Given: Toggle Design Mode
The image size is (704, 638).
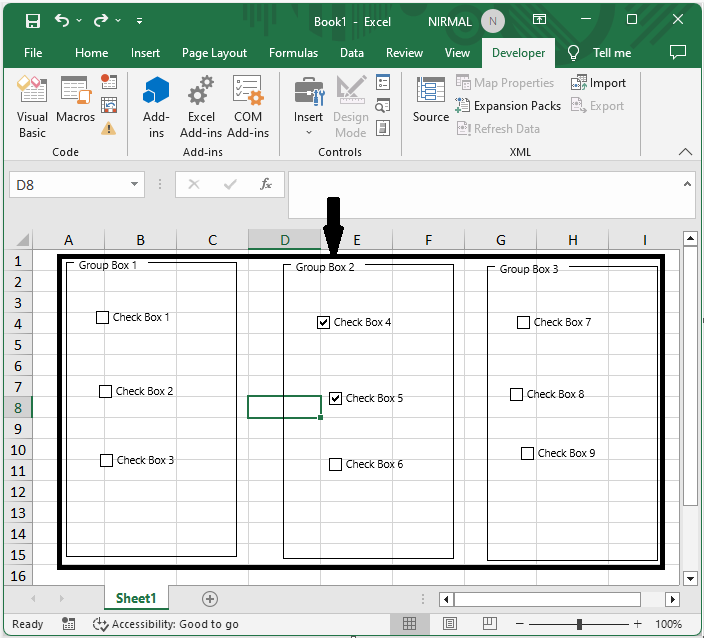Looking at the screenshot, I should pyautogui.click(x=351, y=107).
